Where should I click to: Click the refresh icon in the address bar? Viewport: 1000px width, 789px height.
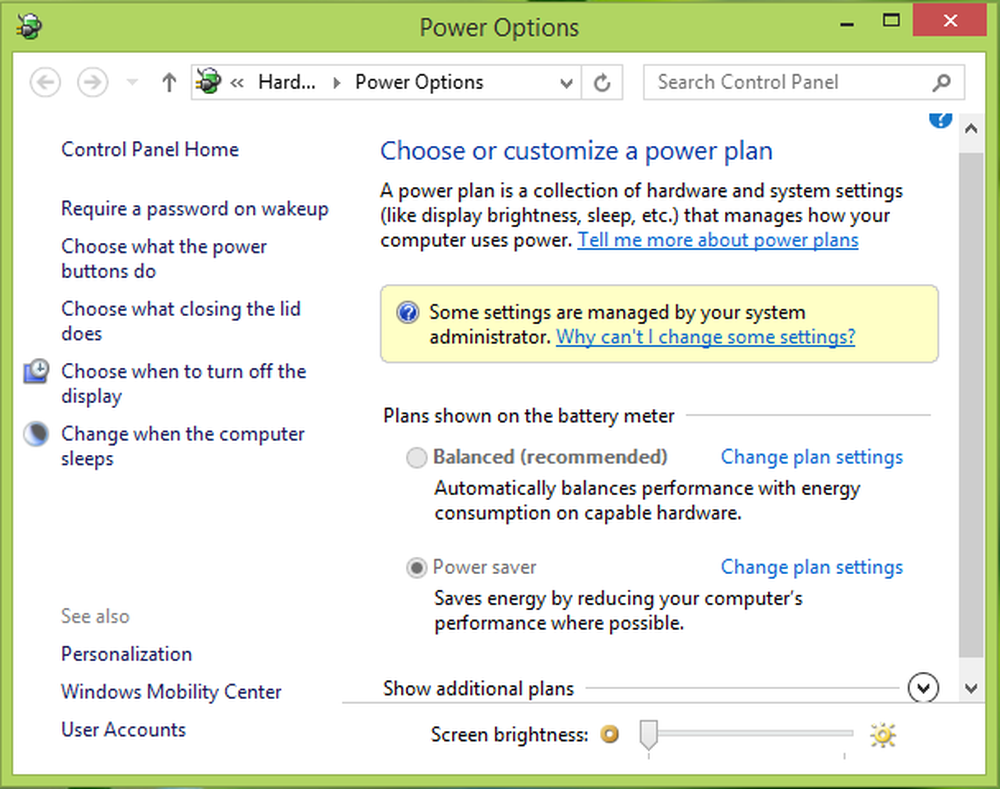point(602,82)
